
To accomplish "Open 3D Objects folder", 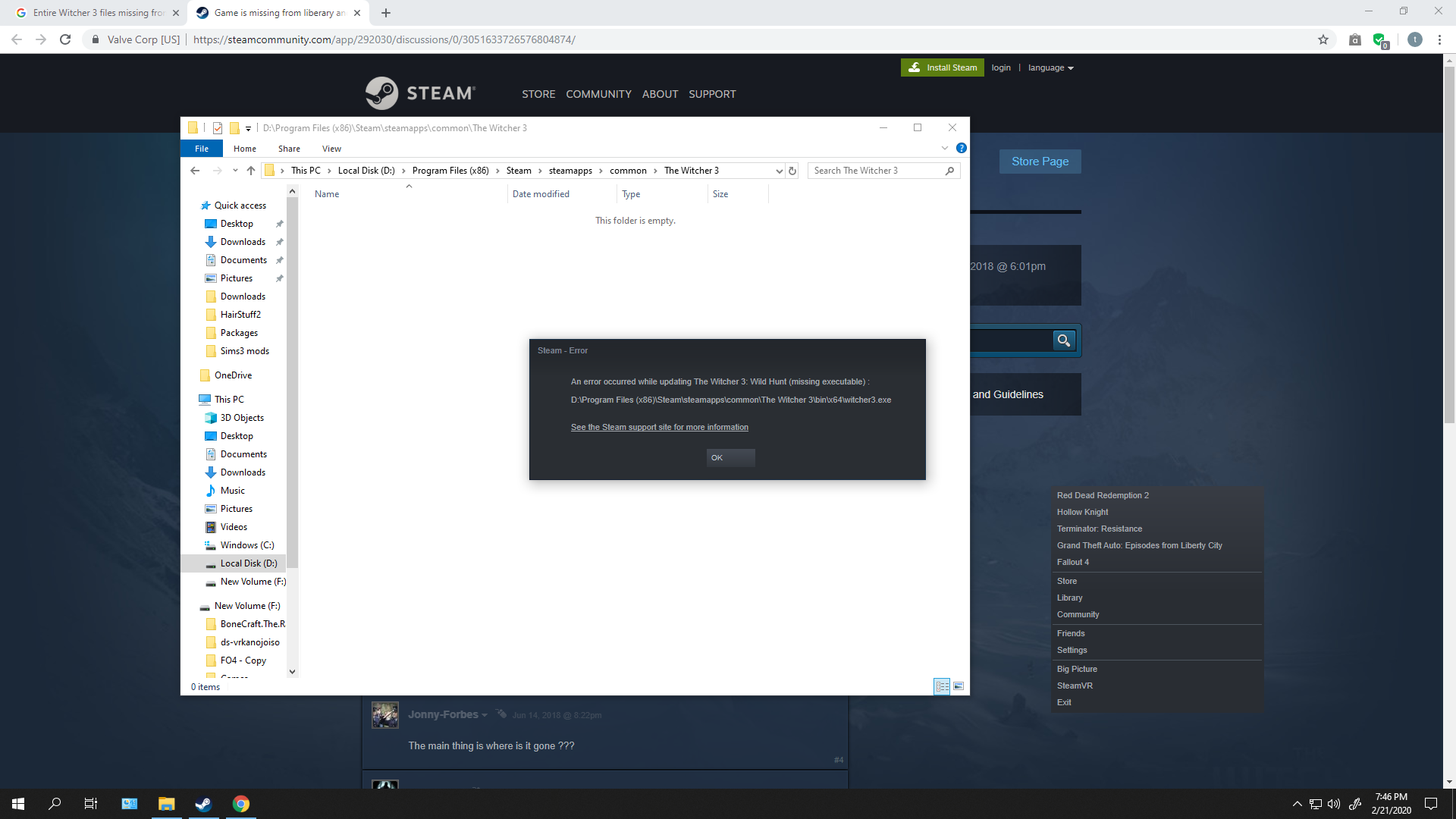I will pyautogui.click(x=242, y=418).
